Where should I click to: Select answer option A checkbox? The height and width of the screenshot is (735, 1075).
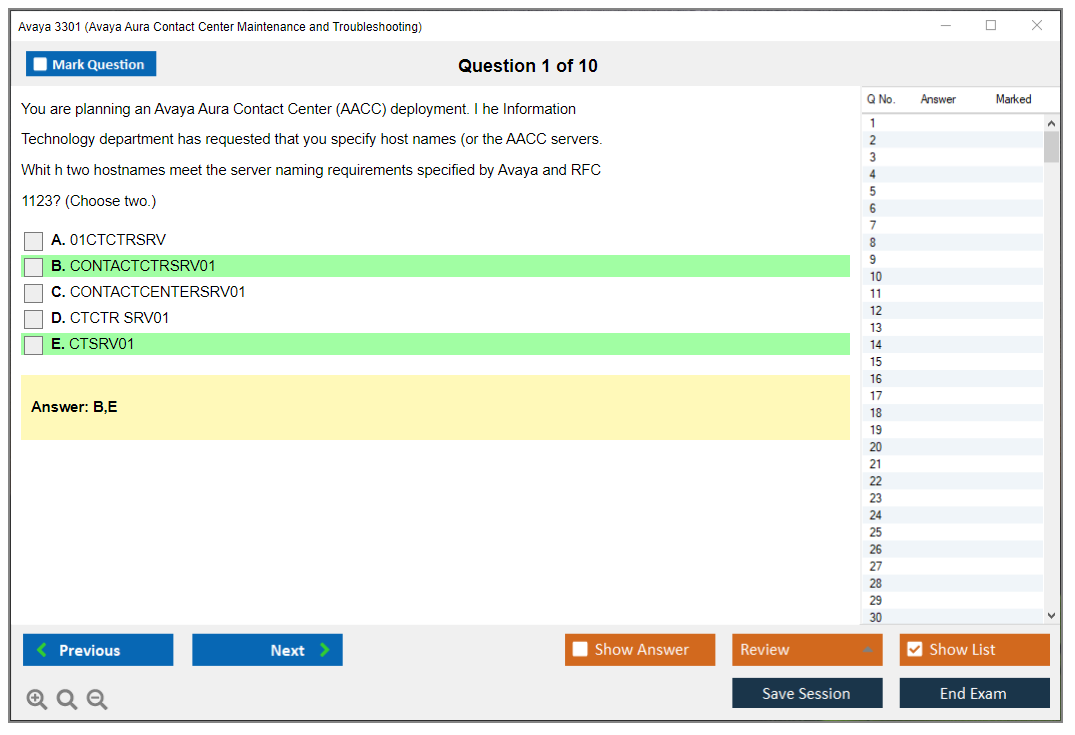pyautogui.click(x=34, y=241)
